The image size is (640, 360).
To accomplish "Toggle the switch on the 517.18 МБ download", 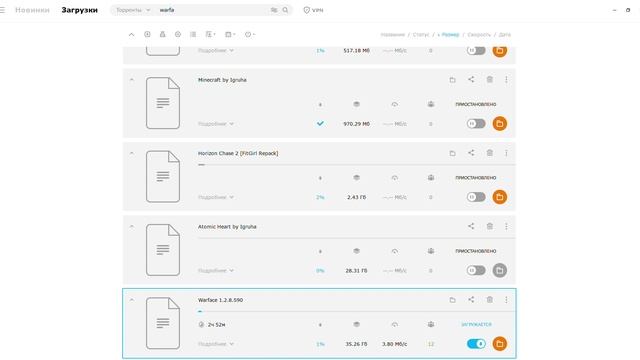I will [476, 51].
